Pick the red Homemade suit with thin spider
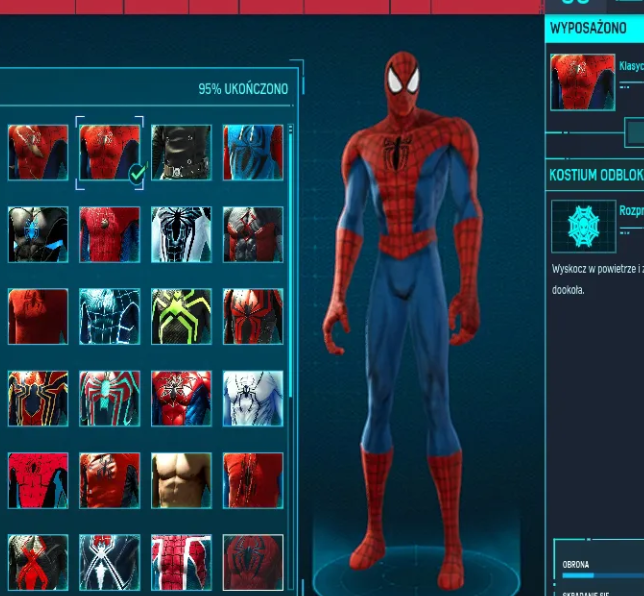Screen dimensions: 644x596 (253, 481)
